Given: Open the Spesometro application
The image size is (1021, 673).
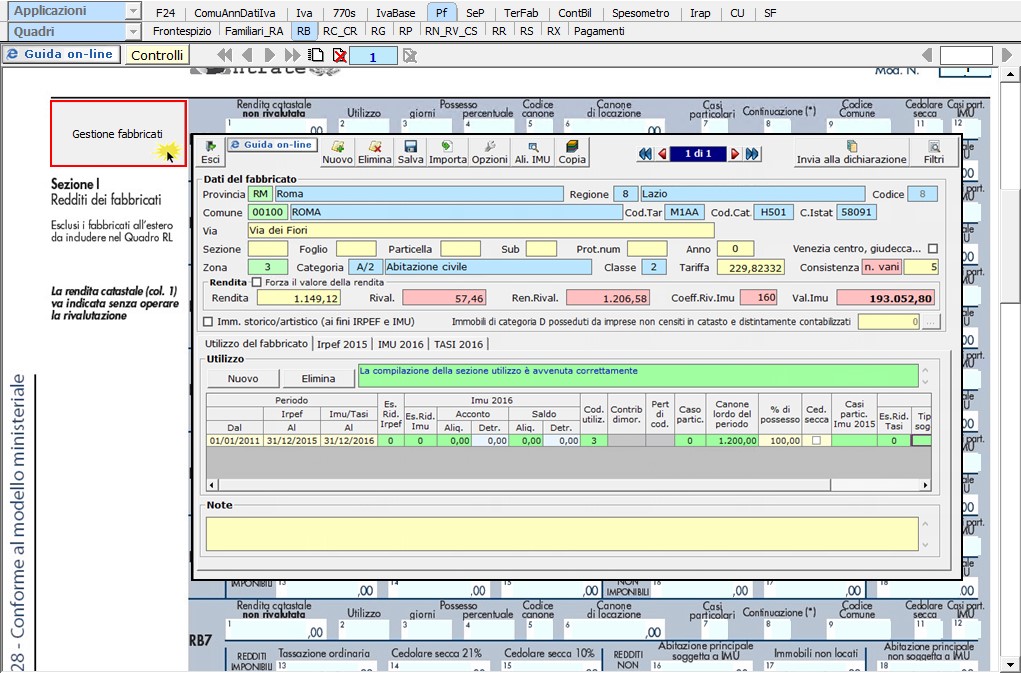Looking at the screenshot, I should click(641, 12).
